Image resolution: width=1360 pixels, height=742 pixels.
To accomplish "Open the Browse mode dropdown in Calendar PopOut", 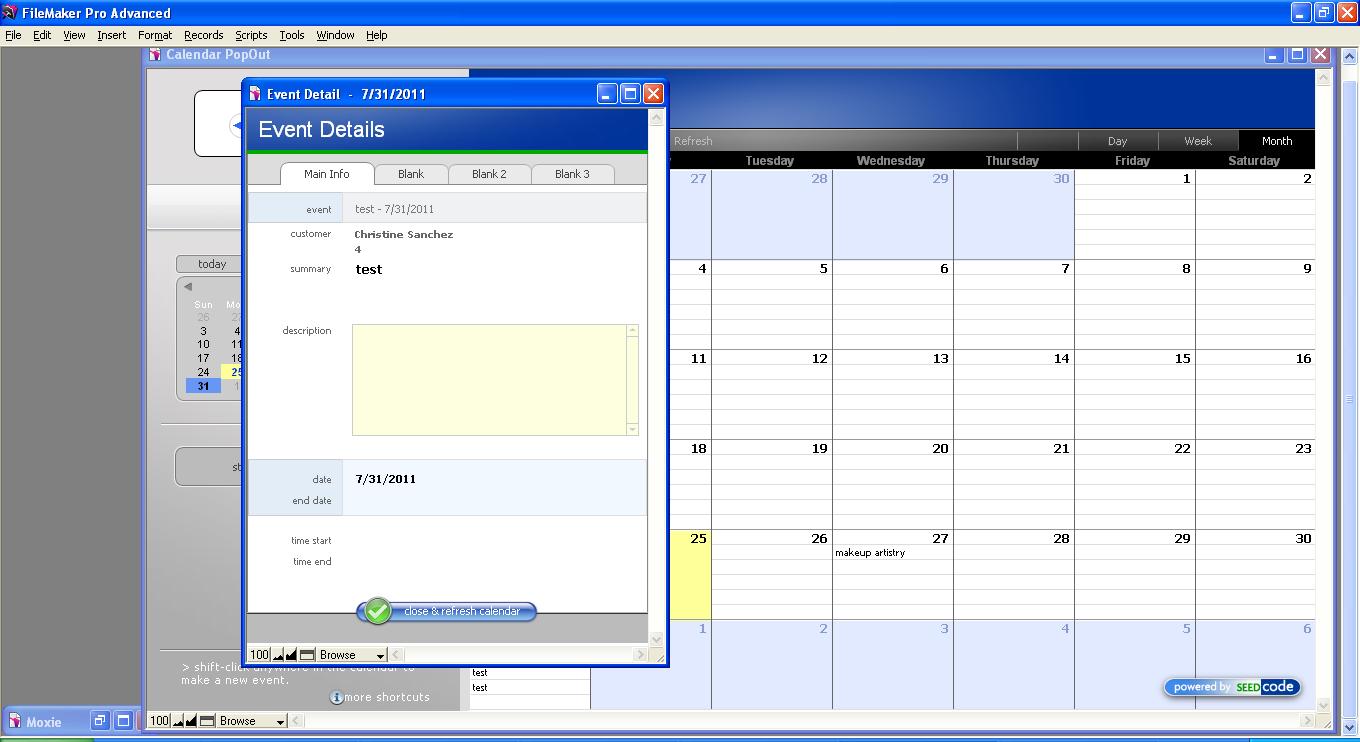I will point(252,721).
